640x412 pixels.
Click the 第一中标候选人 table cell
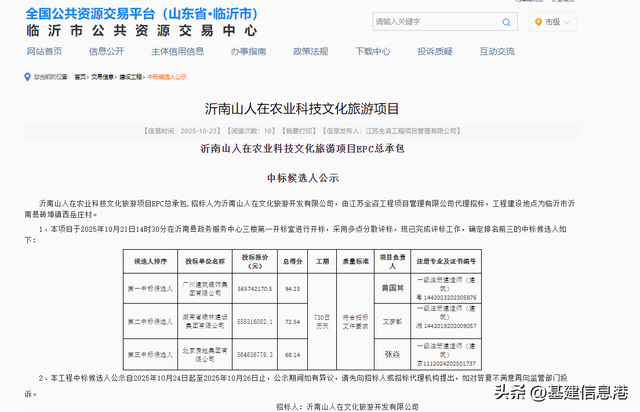[149, 289]
